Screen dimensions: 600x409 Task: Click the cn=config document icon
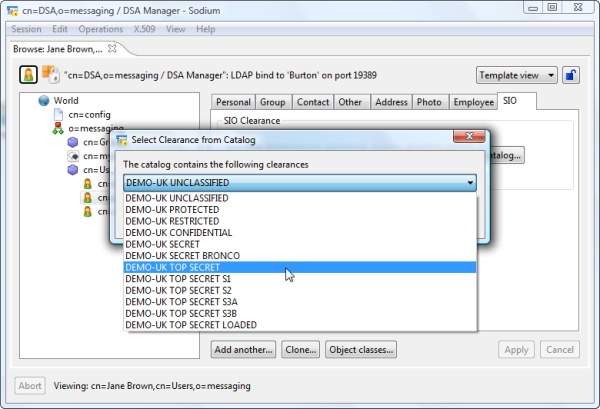[58, 115]
